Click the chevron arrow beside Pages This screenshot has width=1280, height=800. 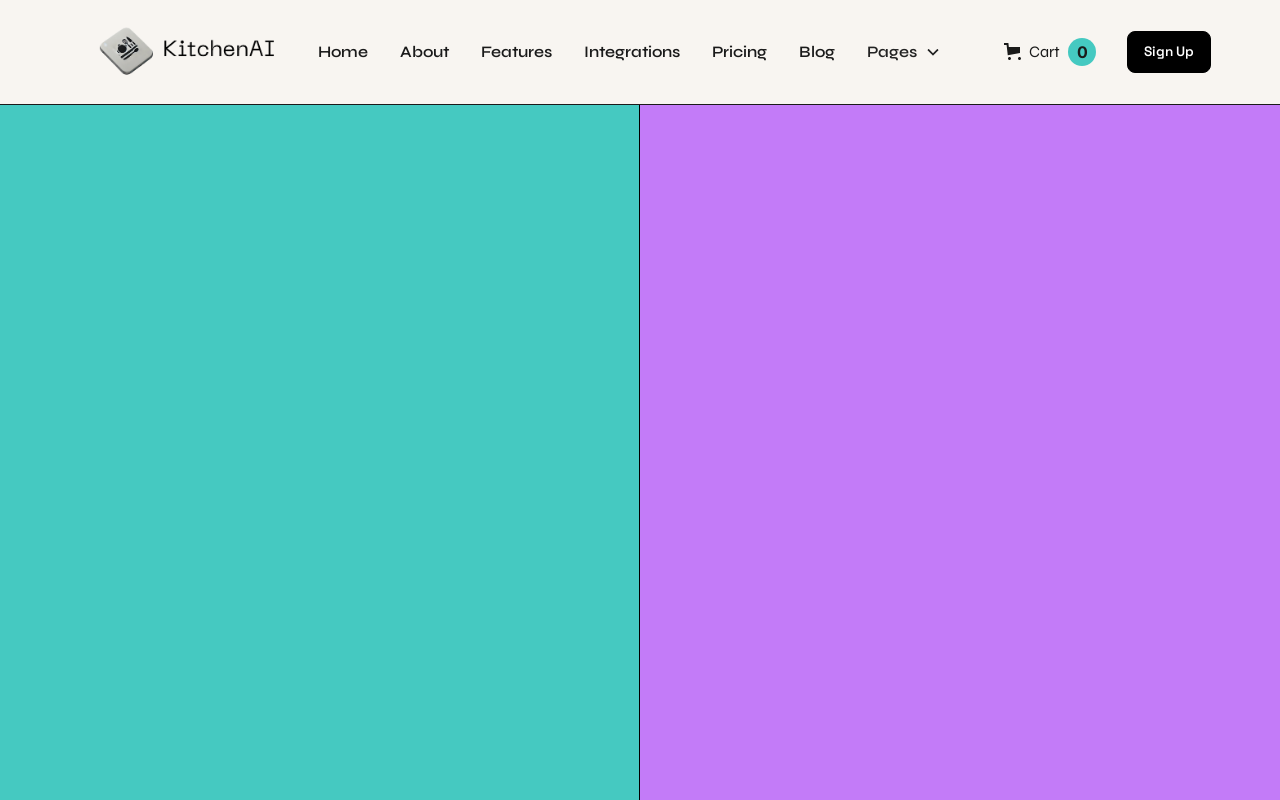[x=933, y=52]
